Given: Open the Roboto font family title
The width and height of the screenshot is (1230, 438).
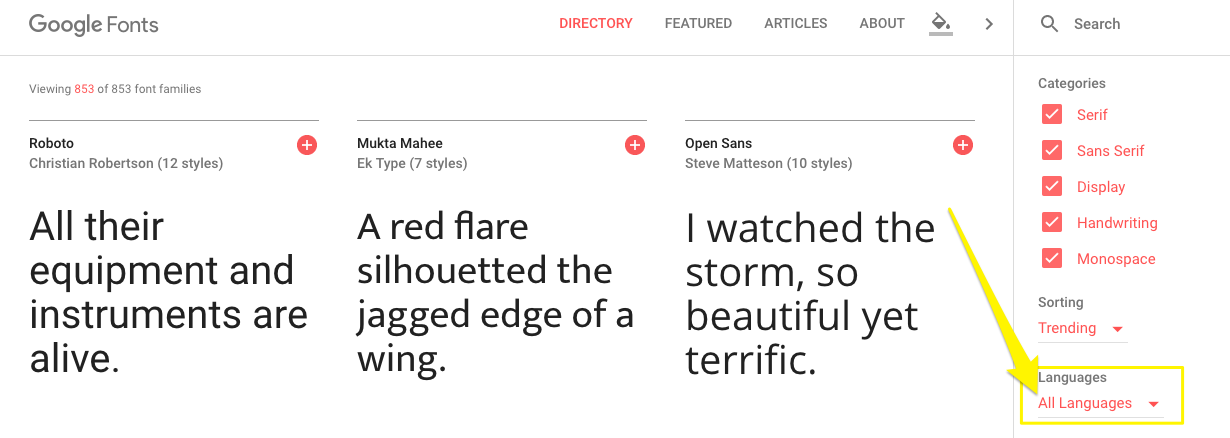Looking at the screenshot, I should (52, 143).
